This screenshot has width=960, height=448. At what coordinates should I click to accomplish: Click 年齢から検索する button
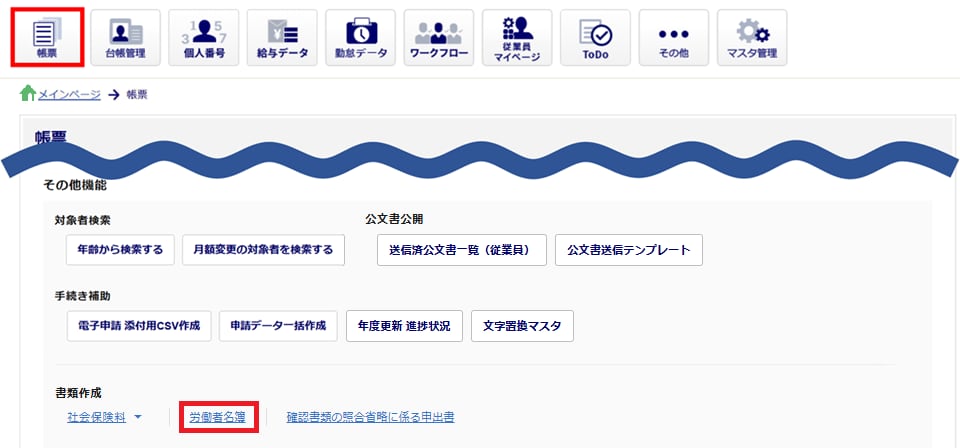(120, 249)
